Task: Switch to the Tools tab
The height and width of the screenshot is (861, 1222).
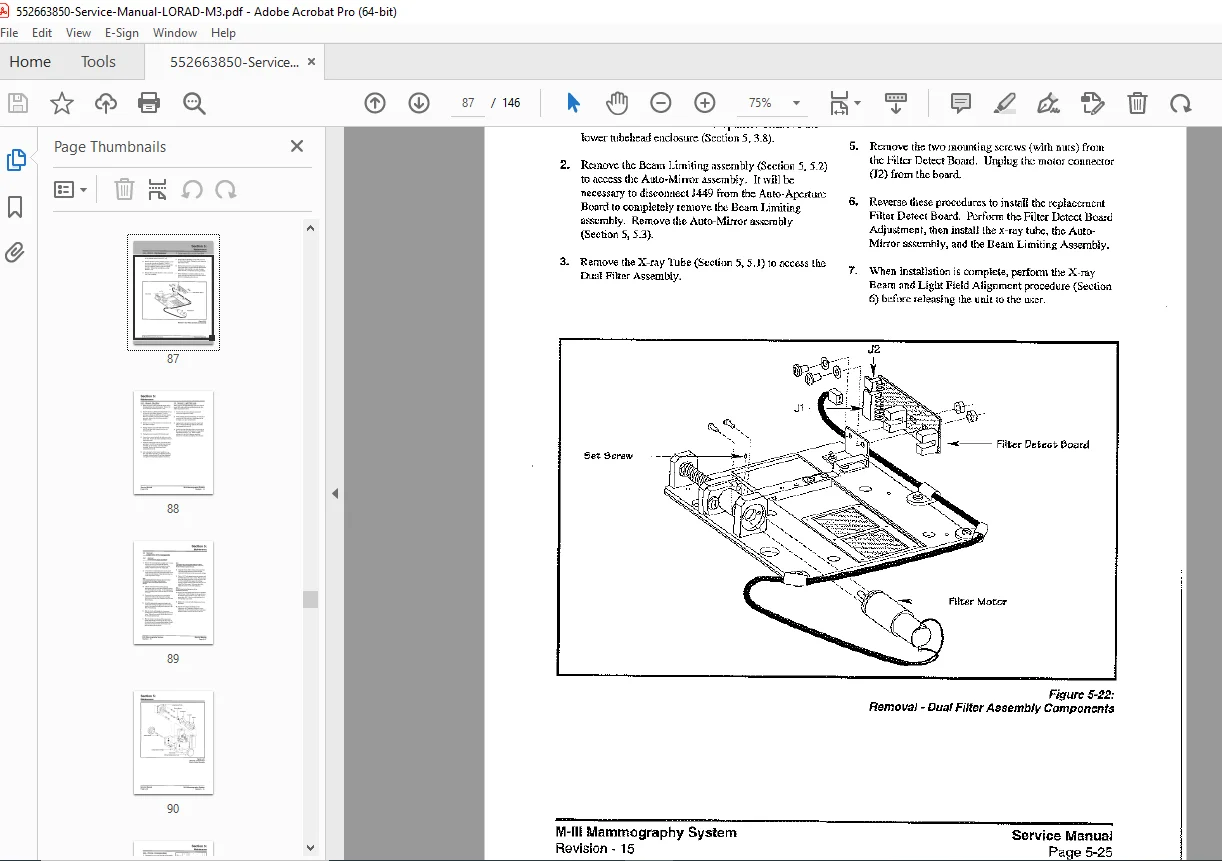Action: point(98,62)
